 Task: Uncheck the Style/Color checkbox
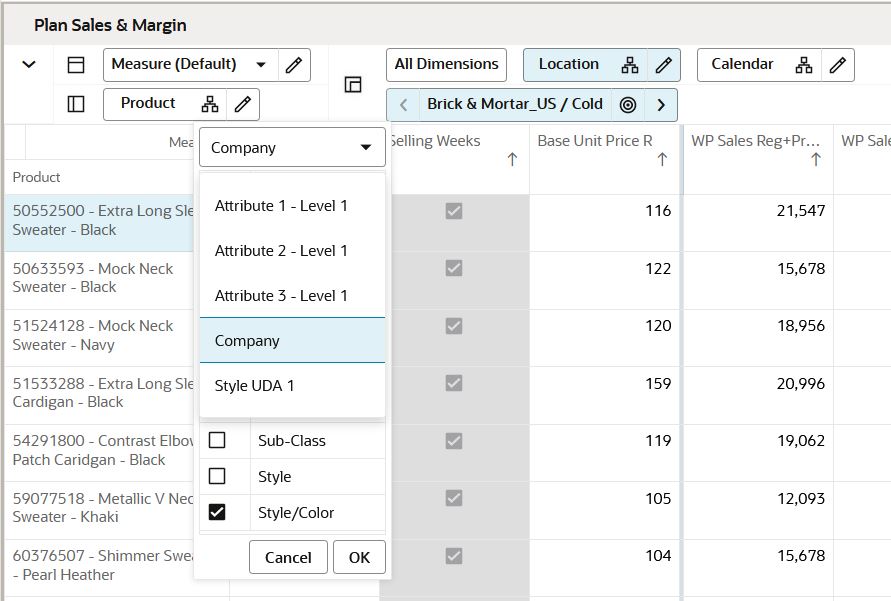[x=217, y=512]
